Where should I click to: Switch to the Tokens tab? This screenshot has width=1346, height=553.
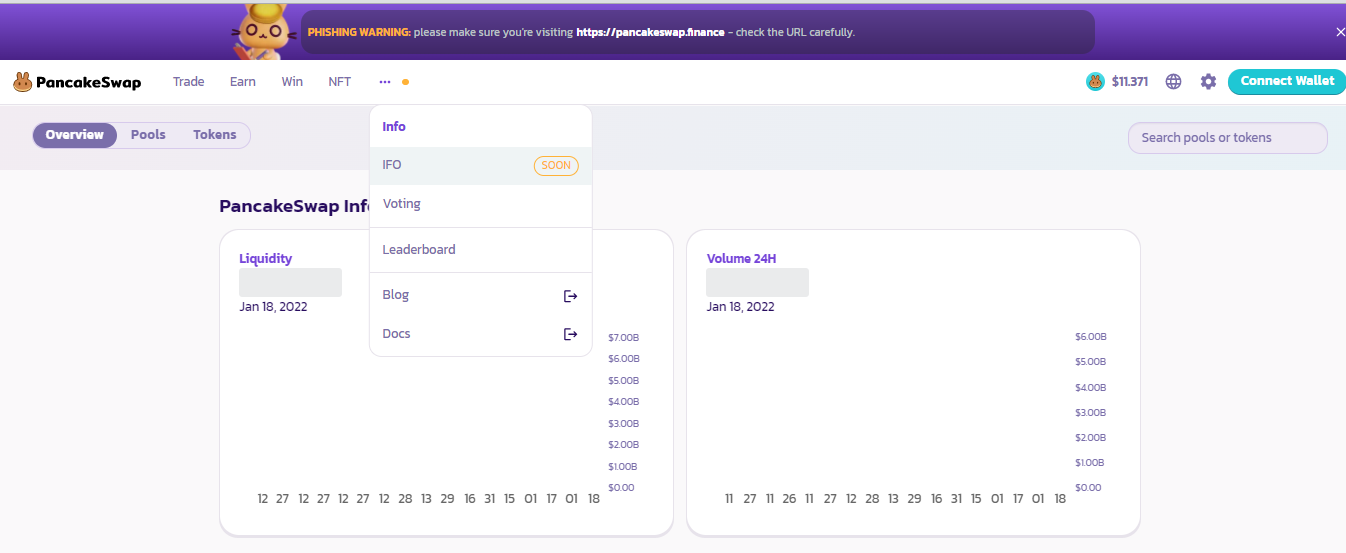pyautogui.click(x=215, y=135)
